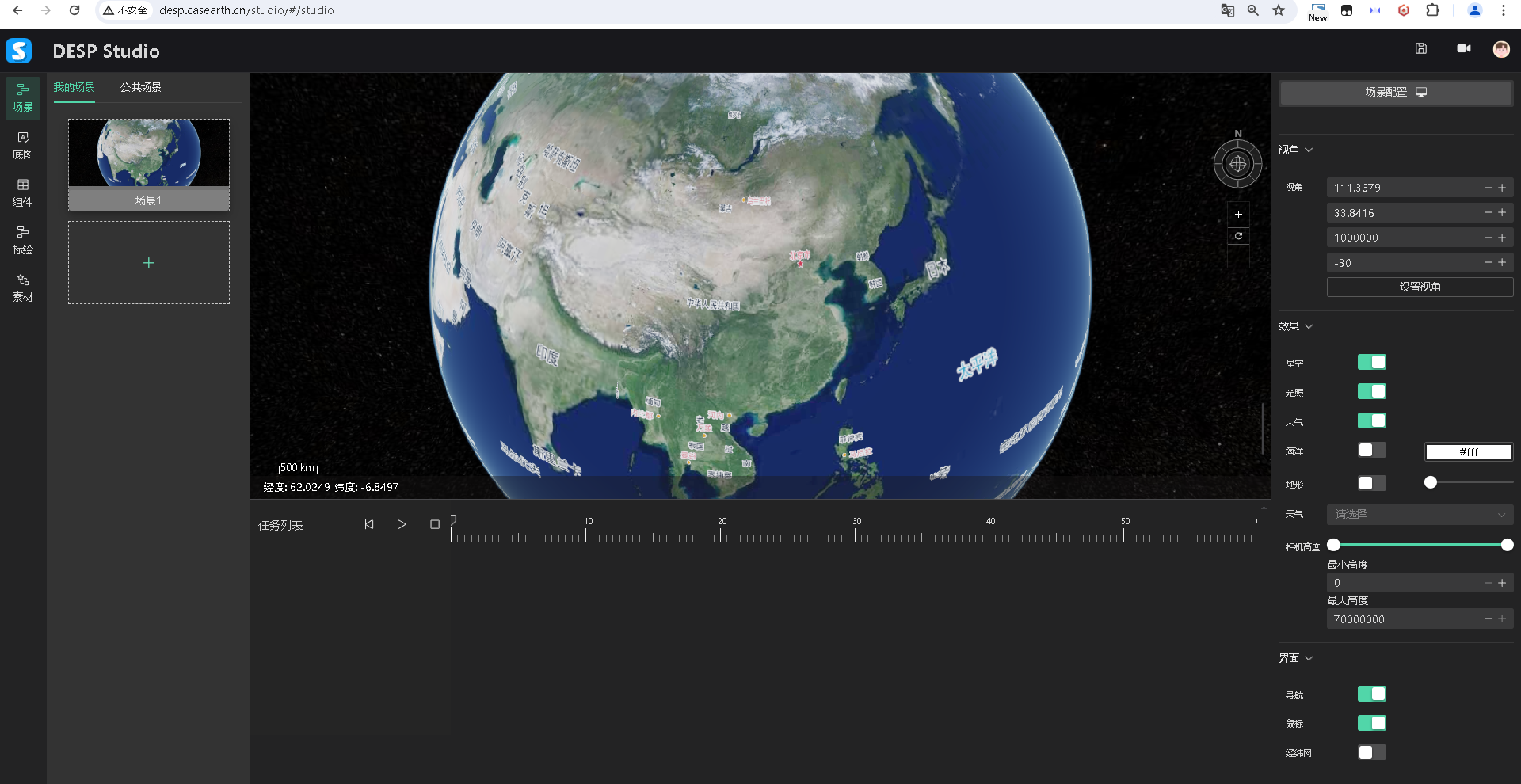This screenshot has width=1521, height=784.
Task: Click the video camera record icon
Action: tap(1463, 48)
